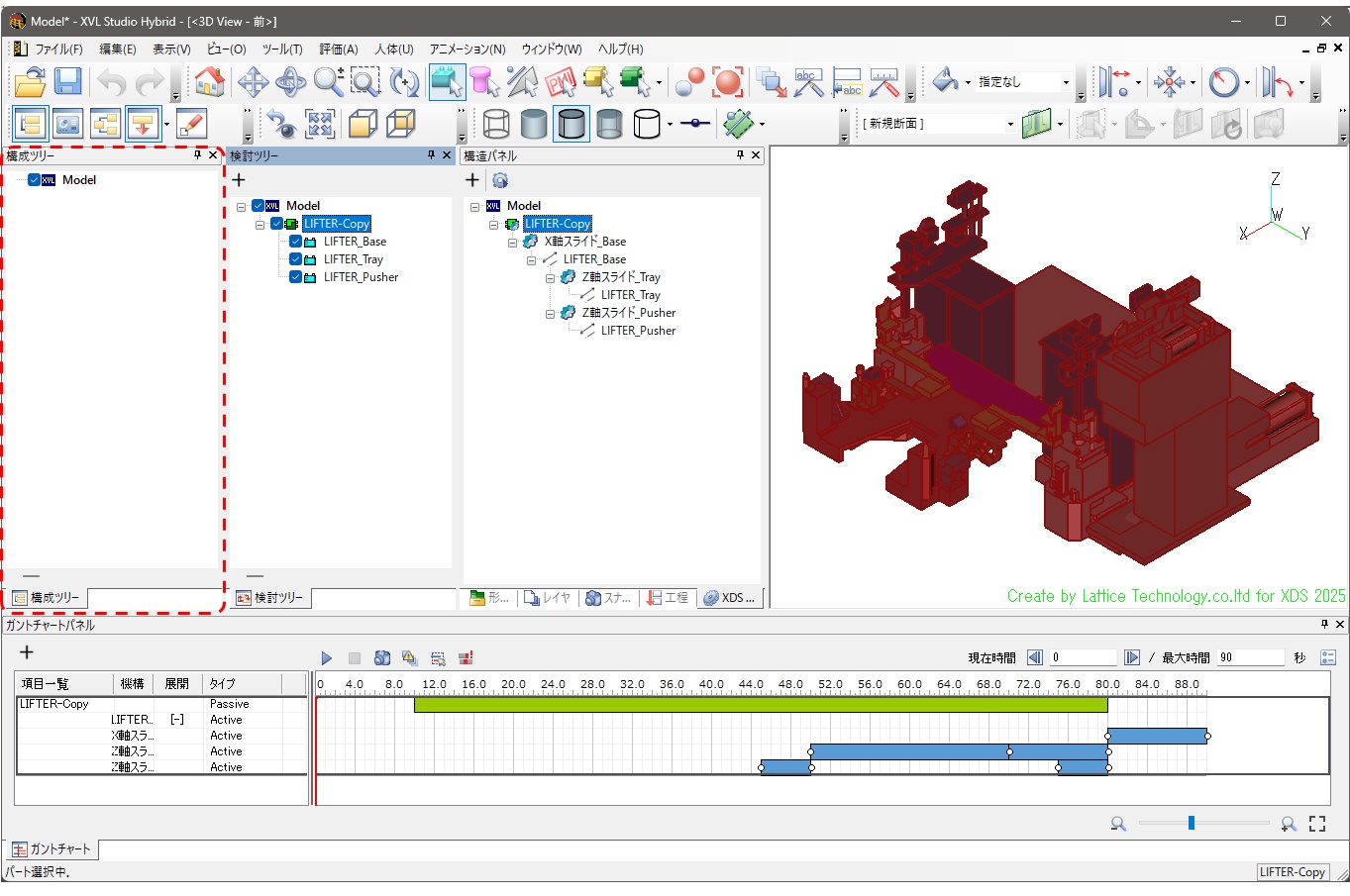Toggle the LIFTER_Tray checkbox

tap(296, 259)
